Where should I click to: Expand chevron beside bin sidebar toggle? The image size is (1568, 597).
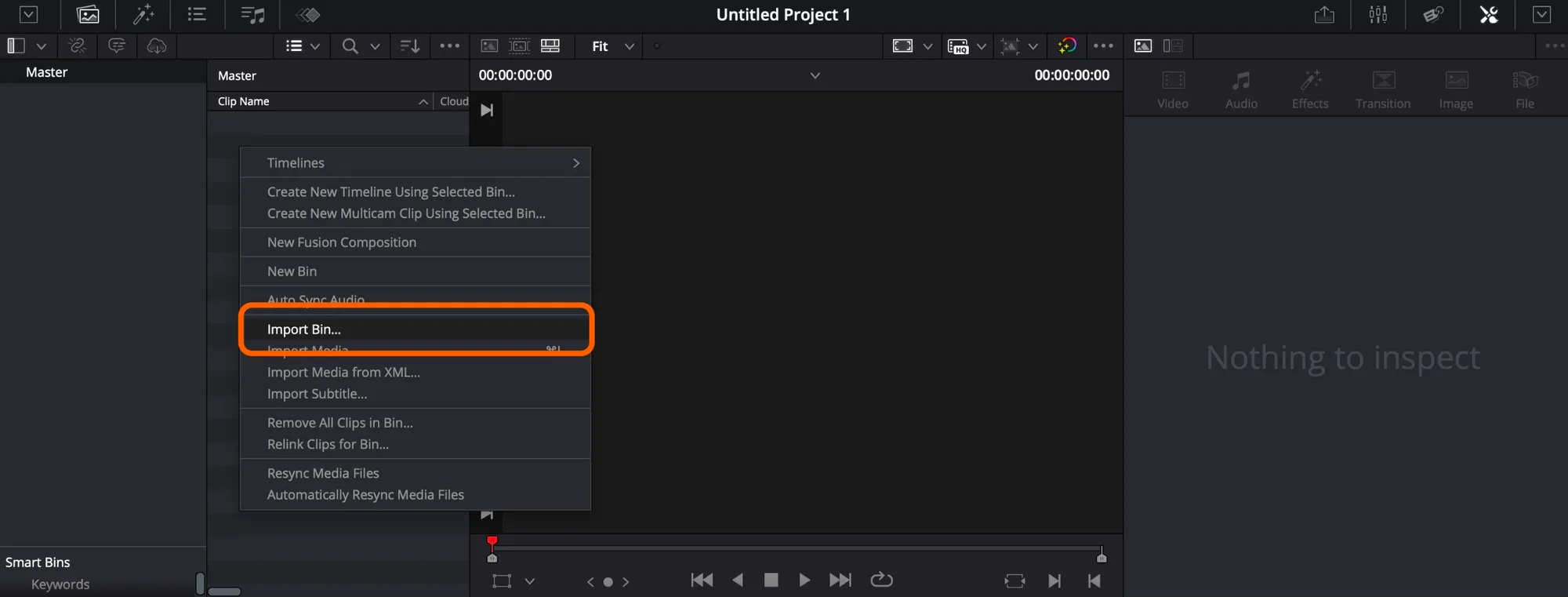[x=42, y=46]
